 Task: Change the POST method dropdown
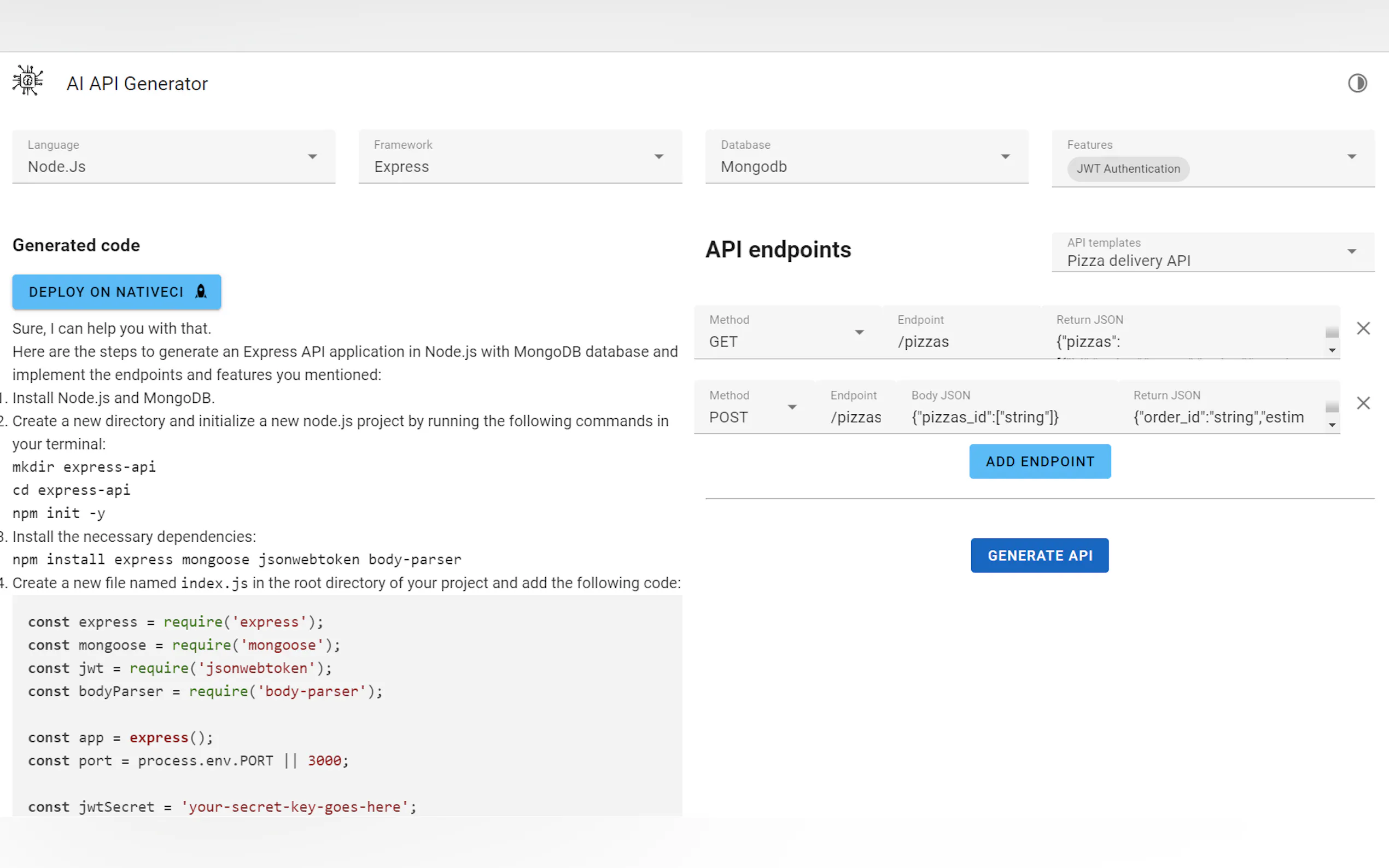753,408
